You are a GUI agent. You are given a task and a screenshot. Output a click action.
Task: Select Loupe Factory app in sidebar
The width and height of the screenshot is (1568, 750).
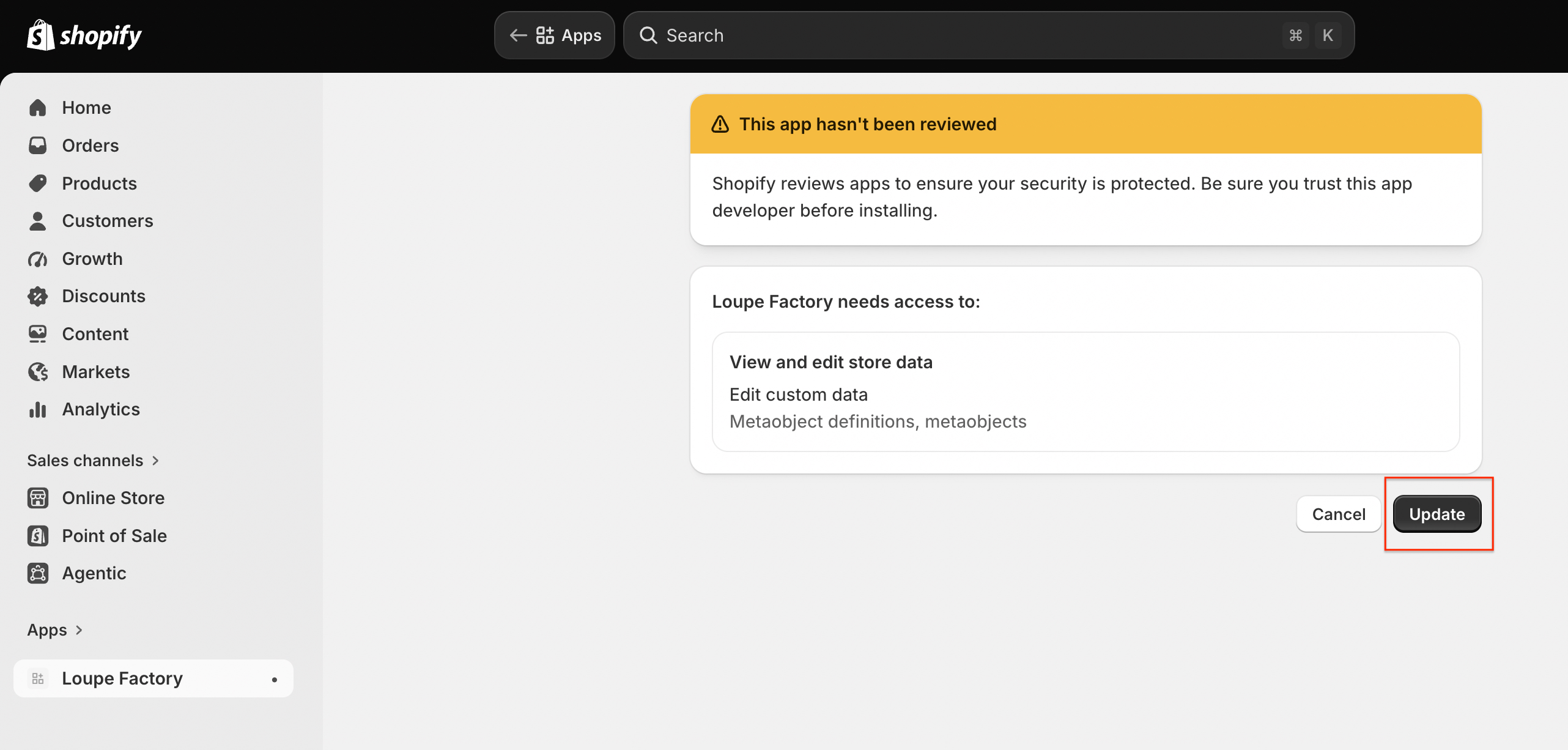(153, 678)
